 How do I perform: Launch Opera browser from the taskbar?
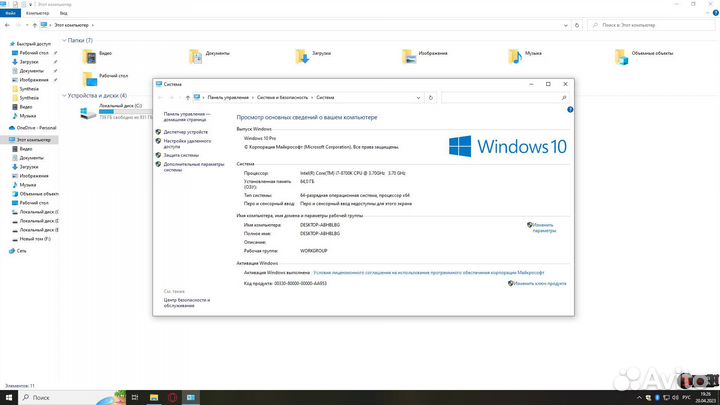click(x=173, y=397)
